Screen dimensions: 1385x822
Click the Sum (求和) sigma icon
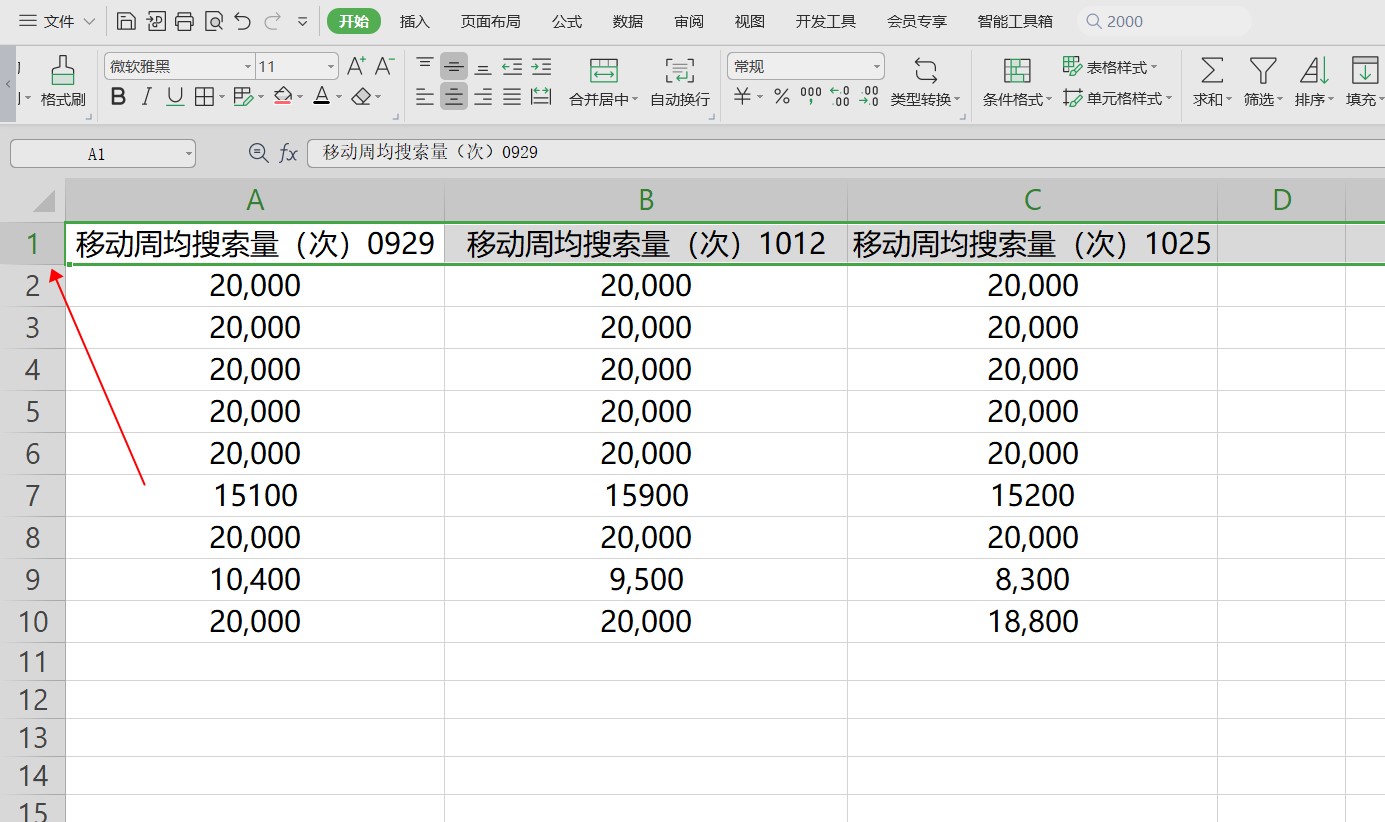[1211, 71]
